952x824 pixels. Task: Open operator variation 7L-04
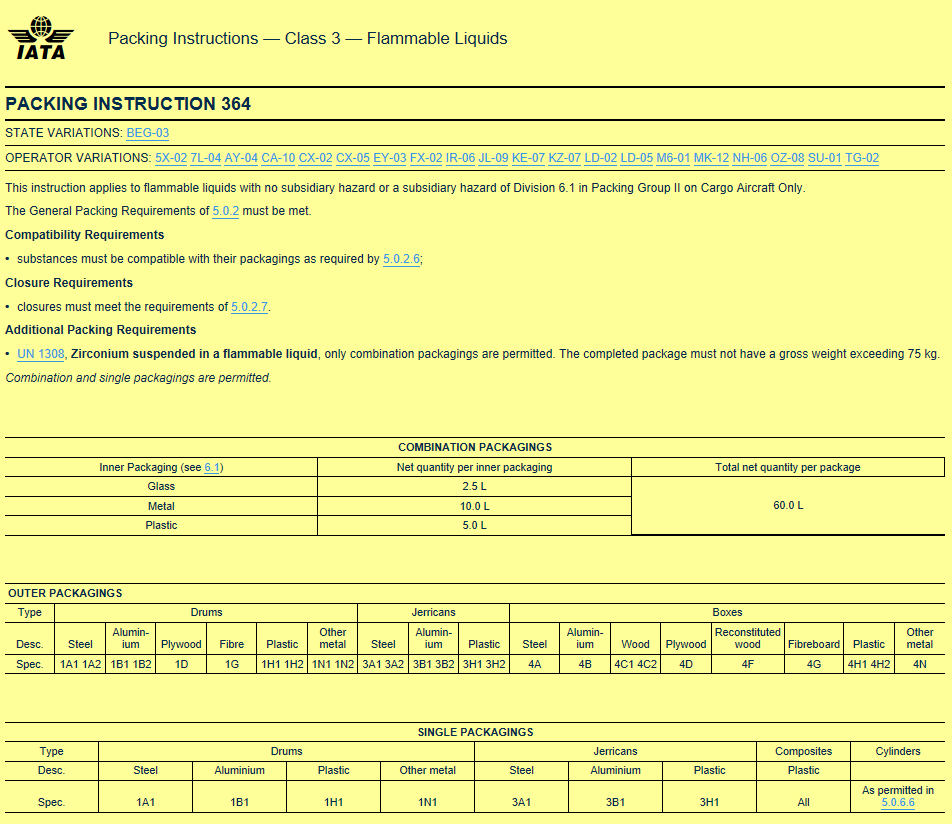tap(204, 158)
